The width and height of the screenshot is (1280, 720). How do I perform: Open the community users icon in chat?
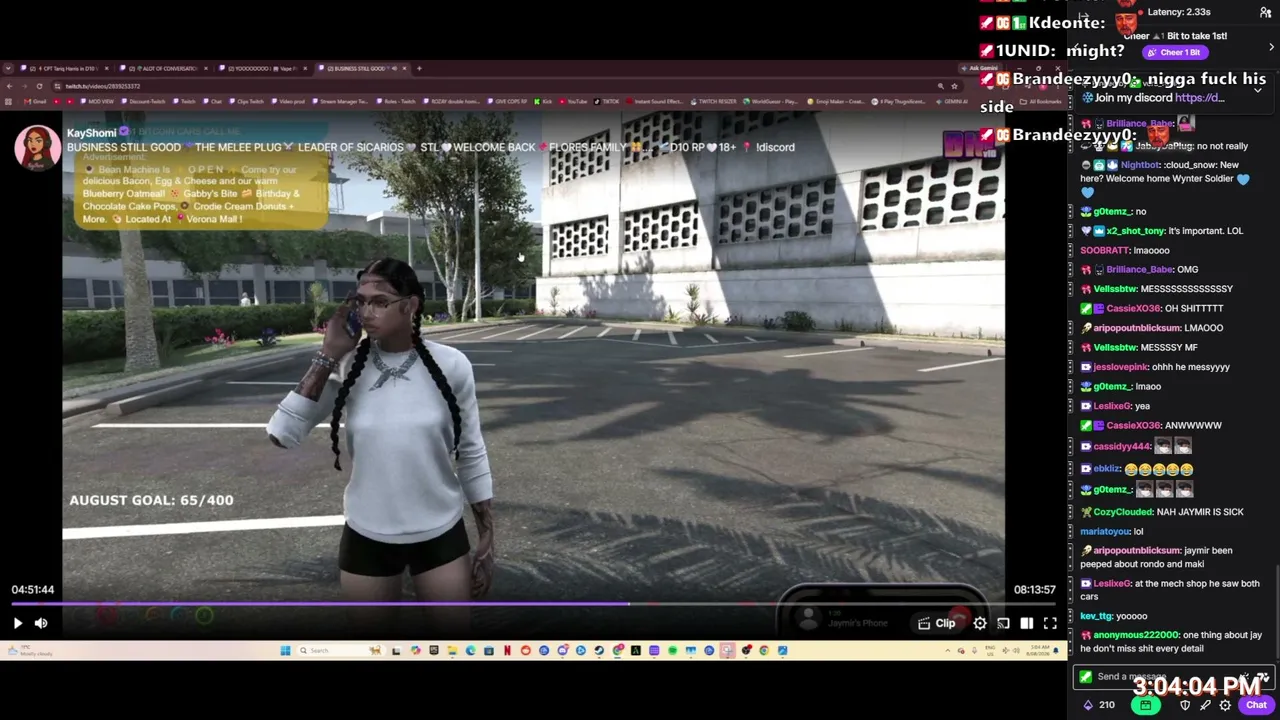pos(1266,12)
